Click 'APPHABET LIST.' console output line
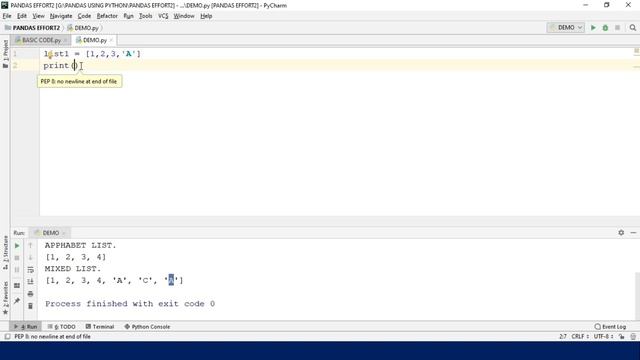640x360 pixels. (80, 245)
